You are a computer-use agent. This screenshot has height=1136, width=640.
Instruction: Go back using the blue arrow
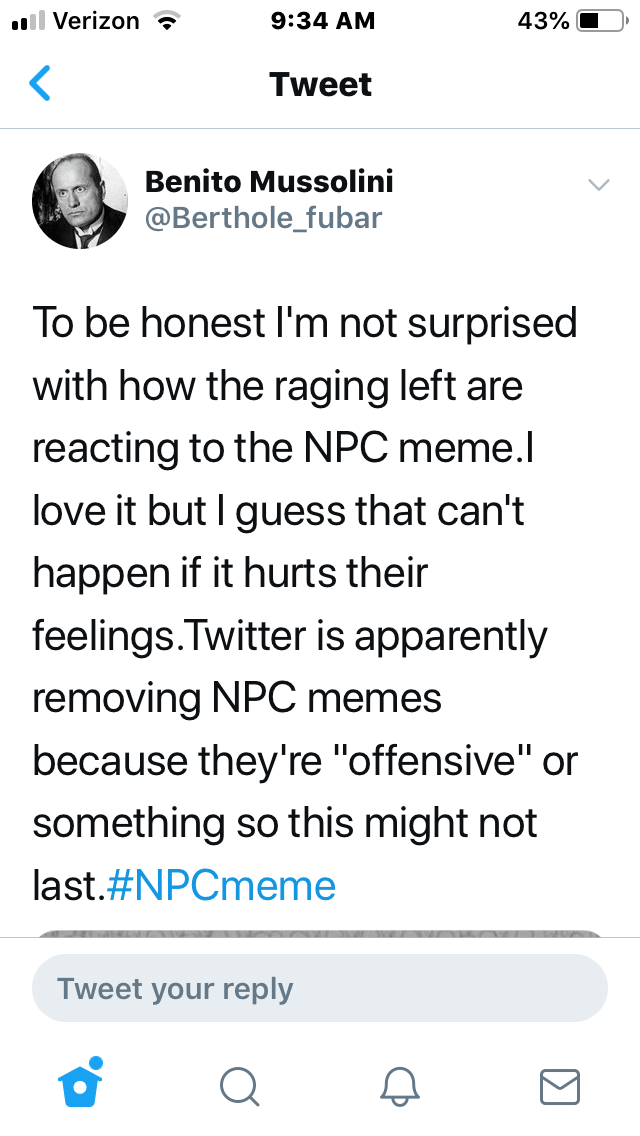(40, 84)
